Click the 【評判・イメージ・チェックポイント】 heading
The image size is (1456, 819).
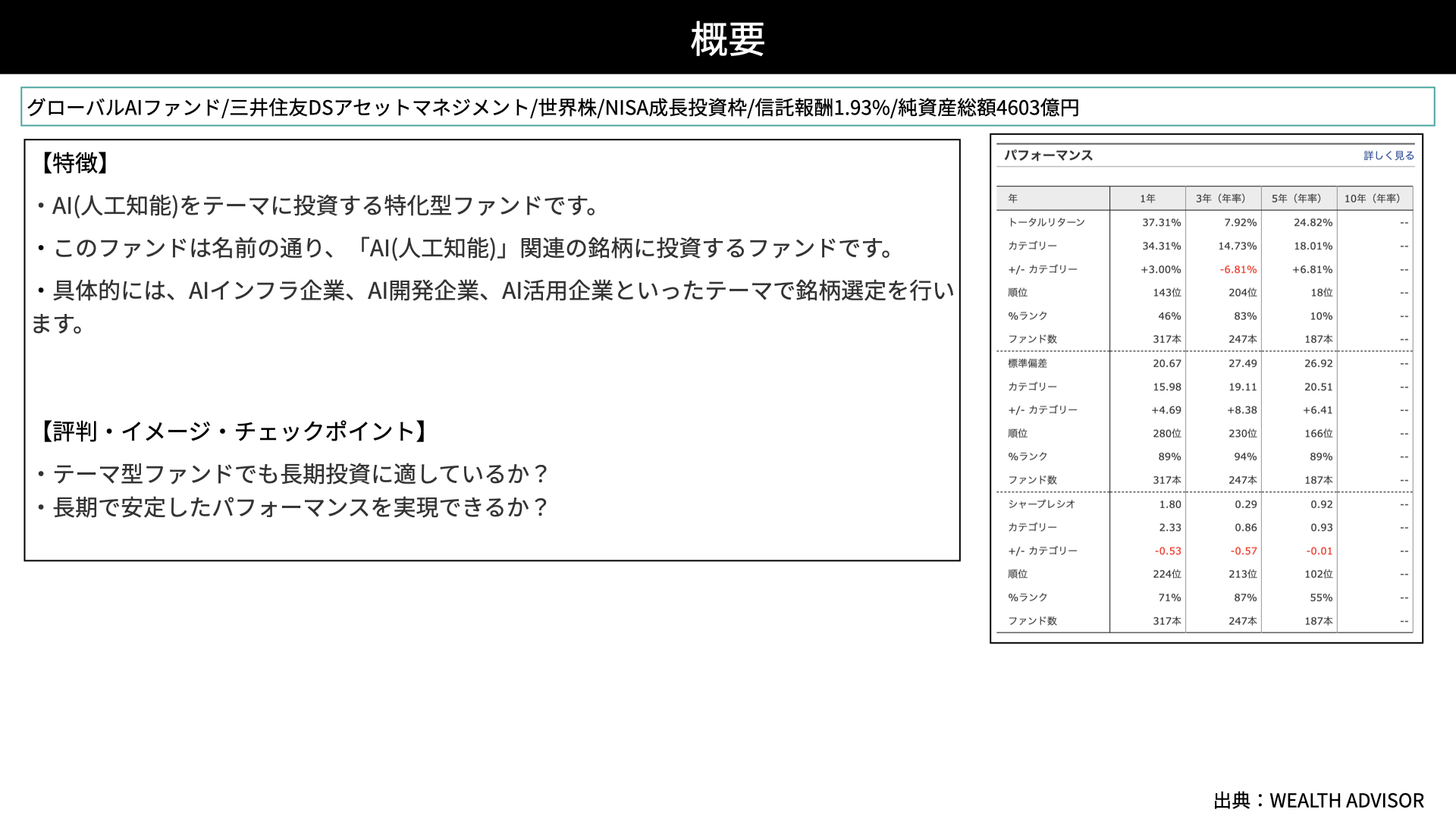click(234, 431)
